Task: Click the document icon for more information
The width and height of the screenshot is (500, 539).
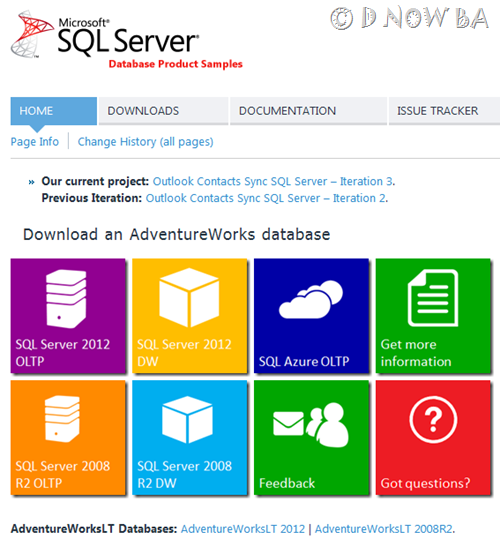Action: click(x=433, y=298)
